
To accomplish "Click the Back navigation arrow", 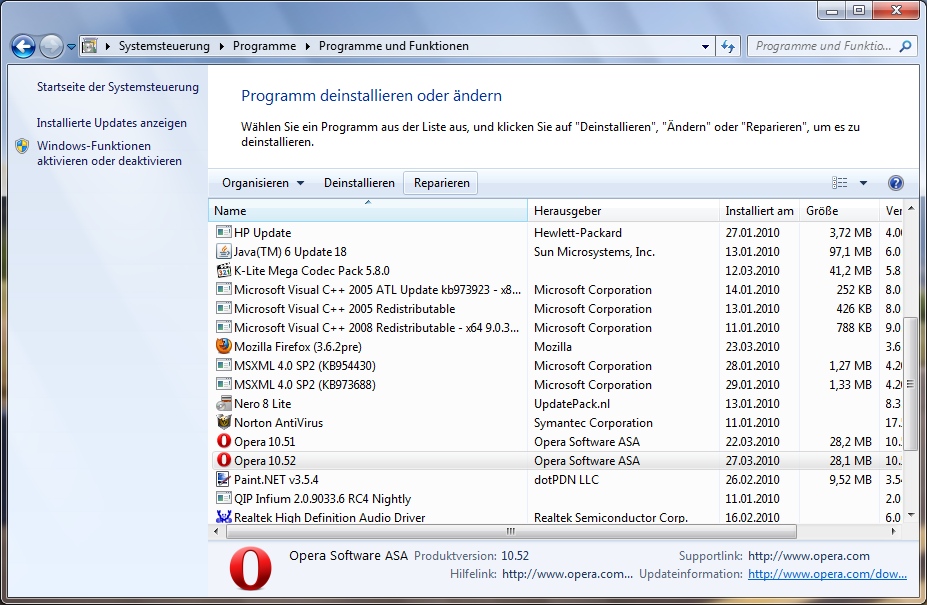I will [24, 46].
